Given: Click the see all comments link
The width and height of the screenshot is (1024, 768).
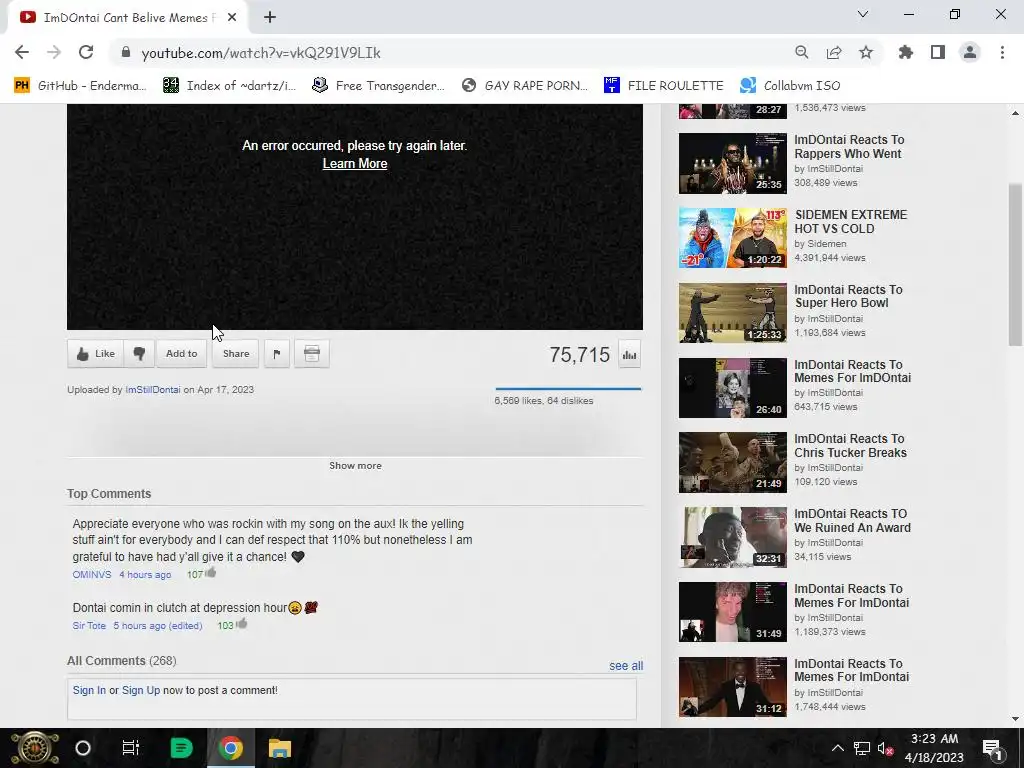Looking at the screenshot, I should pos(626,665).
